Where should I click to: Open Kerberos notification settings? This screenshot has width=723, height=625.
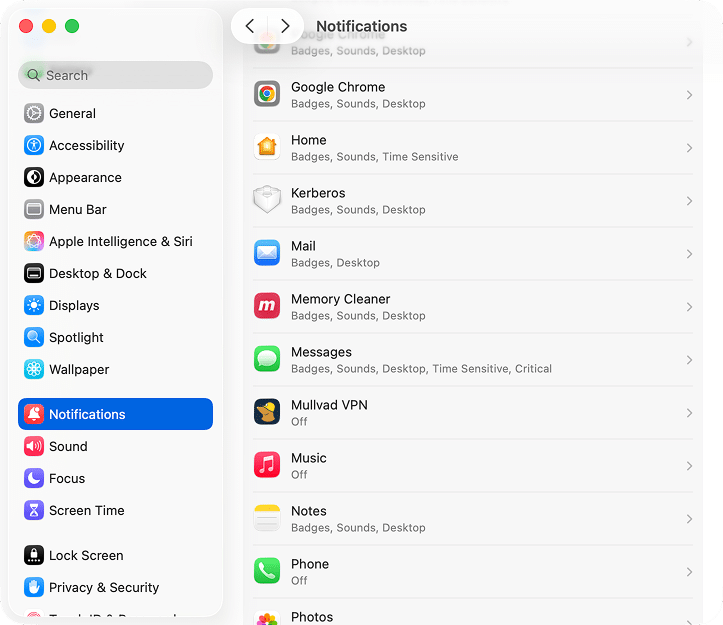point(473,201)
